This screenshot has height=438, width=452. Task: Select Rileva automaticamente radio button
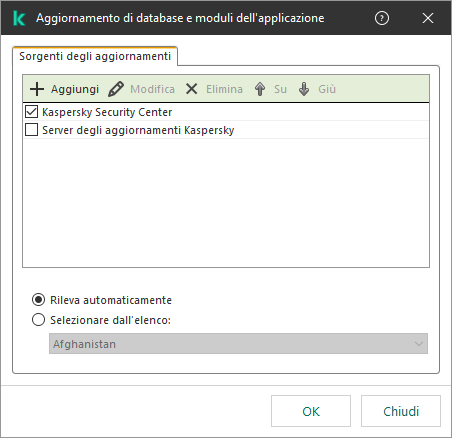[x=38, y=300]
